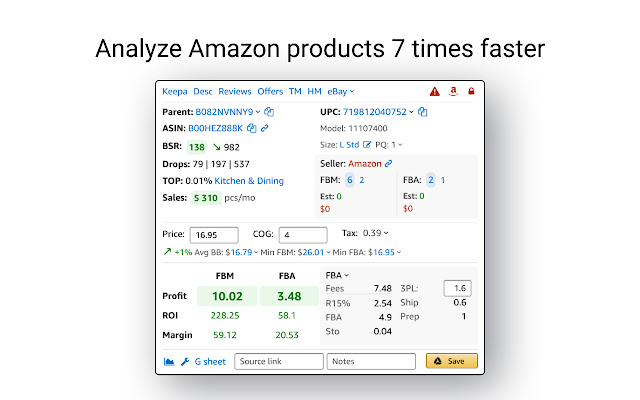Open the Amazon logo icon
Viewport: 640px width, 400px height.
(453, 92)
